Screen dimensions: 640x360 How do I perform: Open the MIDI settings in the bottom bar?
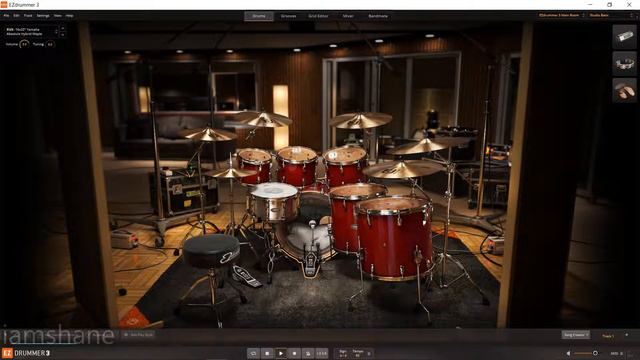pos(616,353)
